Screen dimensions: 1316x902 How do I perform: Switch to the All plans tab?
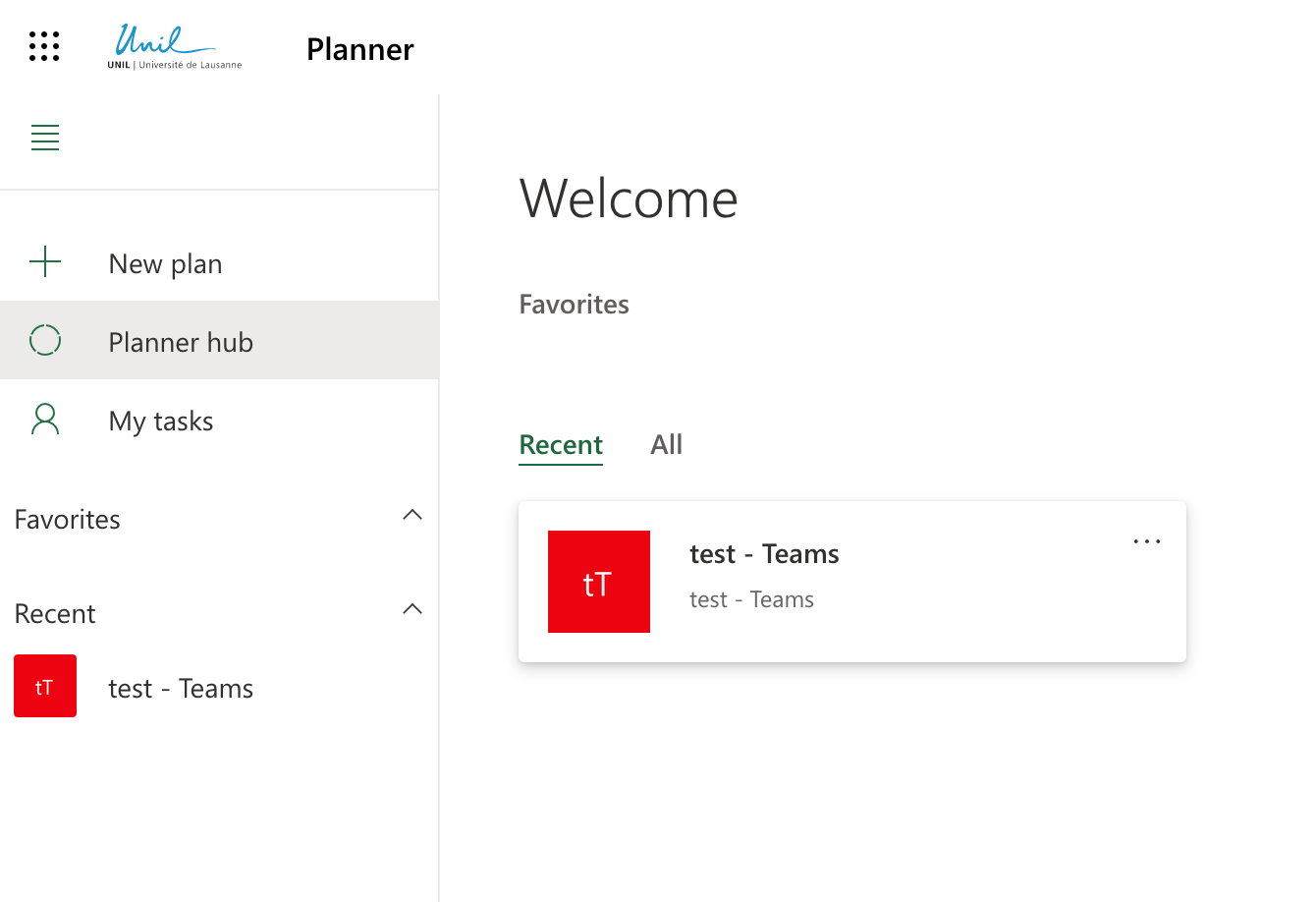click(x=666, y=445)
